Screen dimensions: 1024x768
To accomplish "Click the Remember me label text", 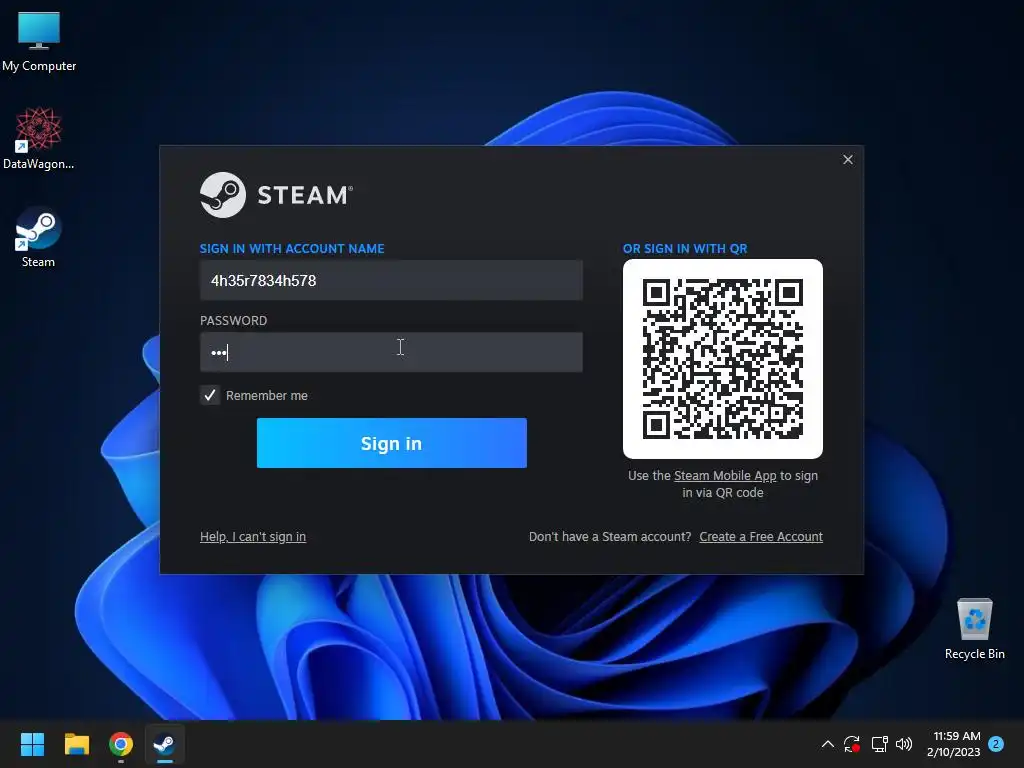I will (x=266, y=395).
